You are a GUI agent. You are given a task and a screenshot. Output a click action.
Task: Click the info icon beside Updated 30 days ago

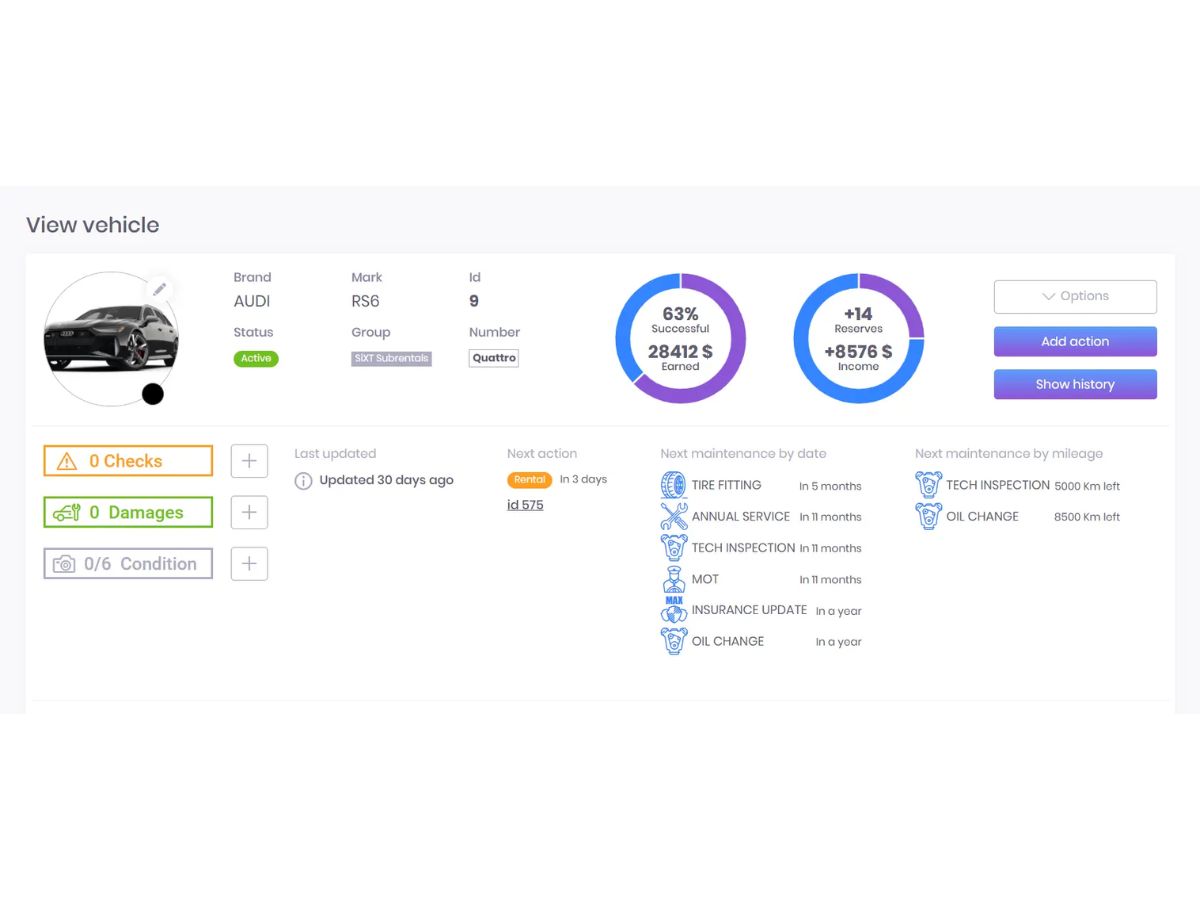303,481
